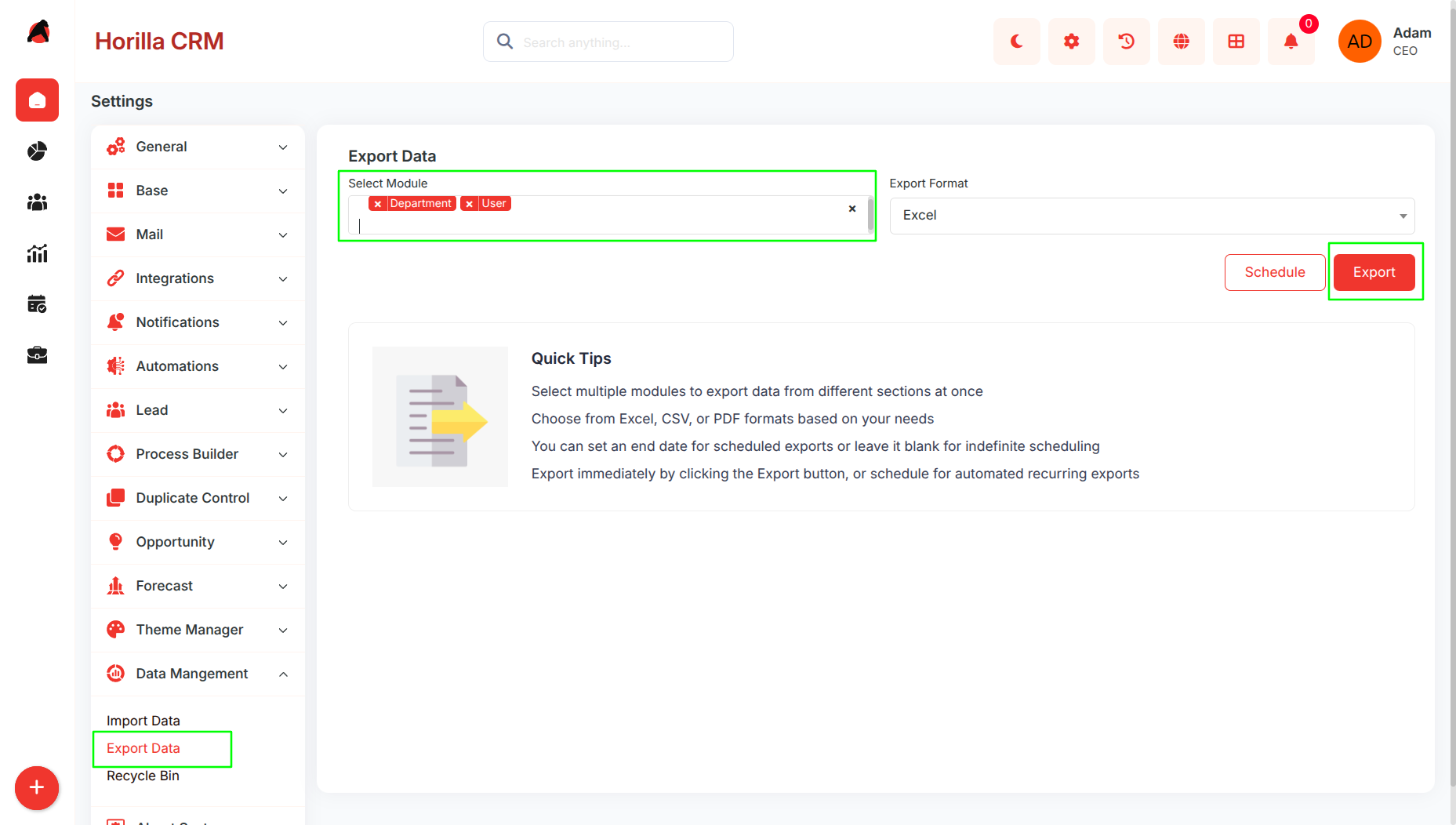
Task: Expand the Base settings section
Action: 198,191
